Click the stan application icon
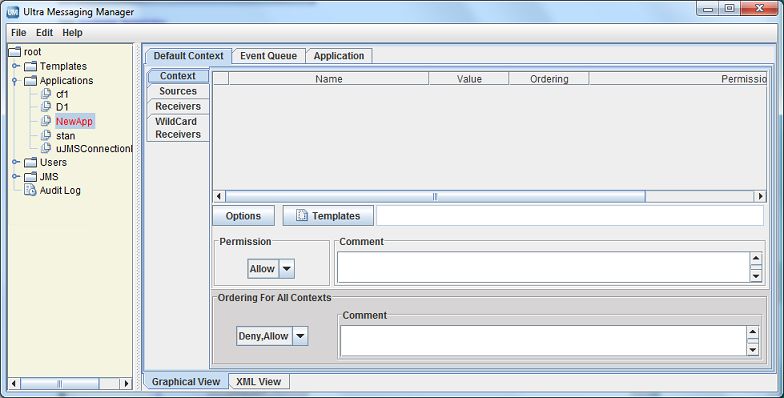The height and width of the screenshot is (398, 784). tap(46, 135)
